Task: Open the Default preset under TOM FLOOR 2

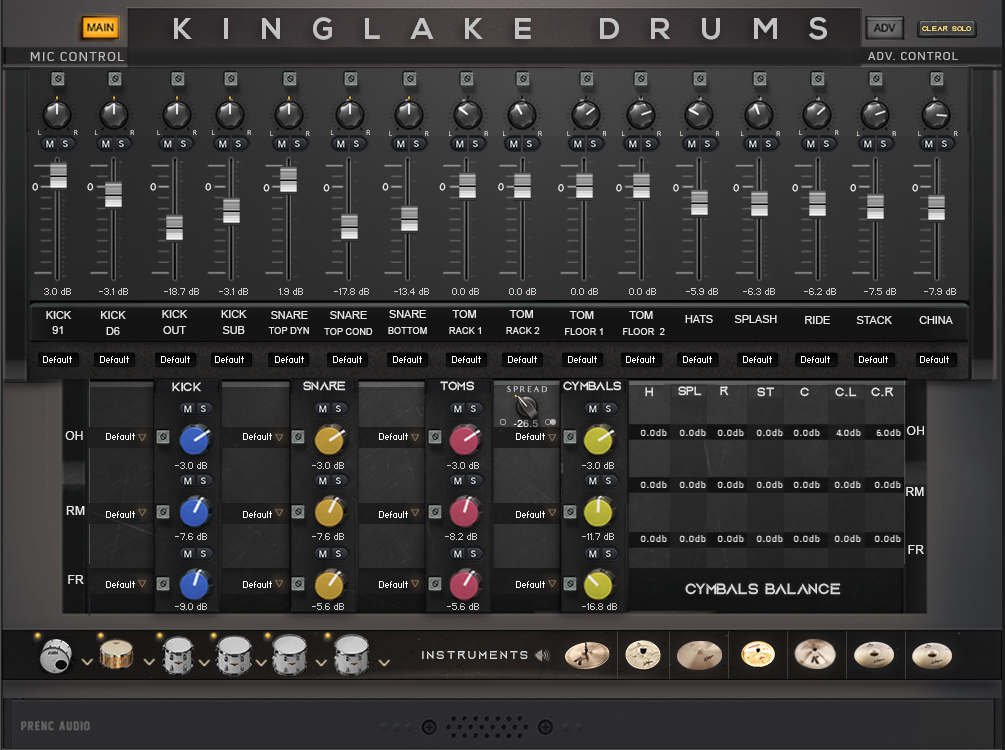Action: 640,360
